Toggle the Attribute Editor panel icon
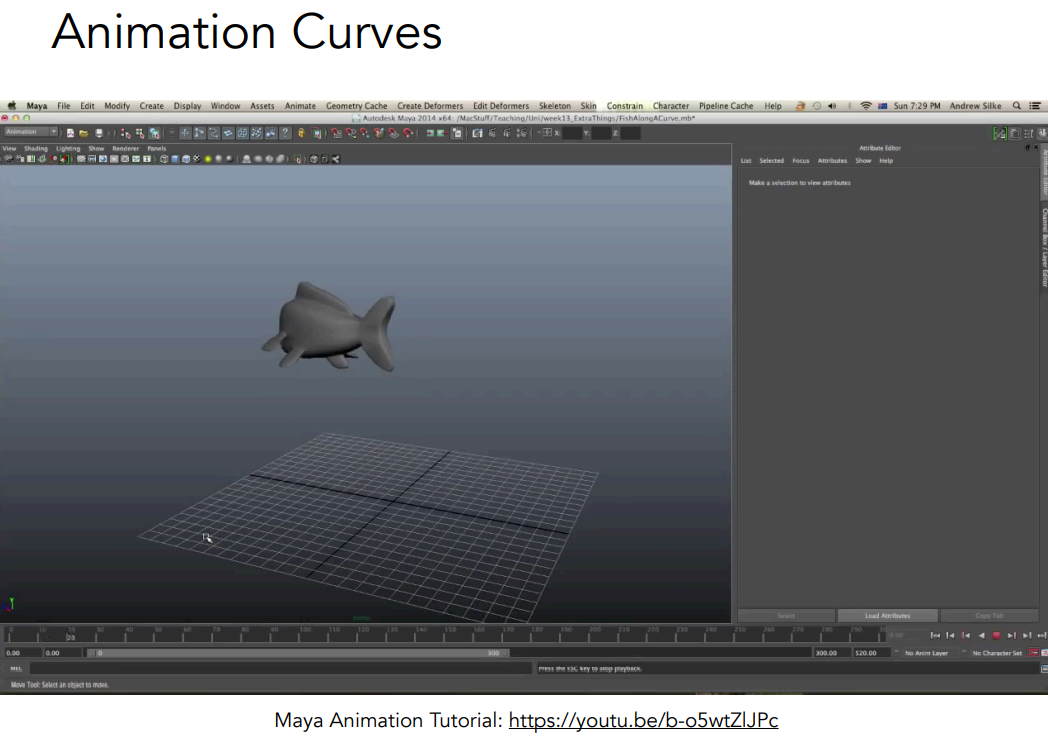This screenshot has height=737, width=1048. tap(1014, 133)
